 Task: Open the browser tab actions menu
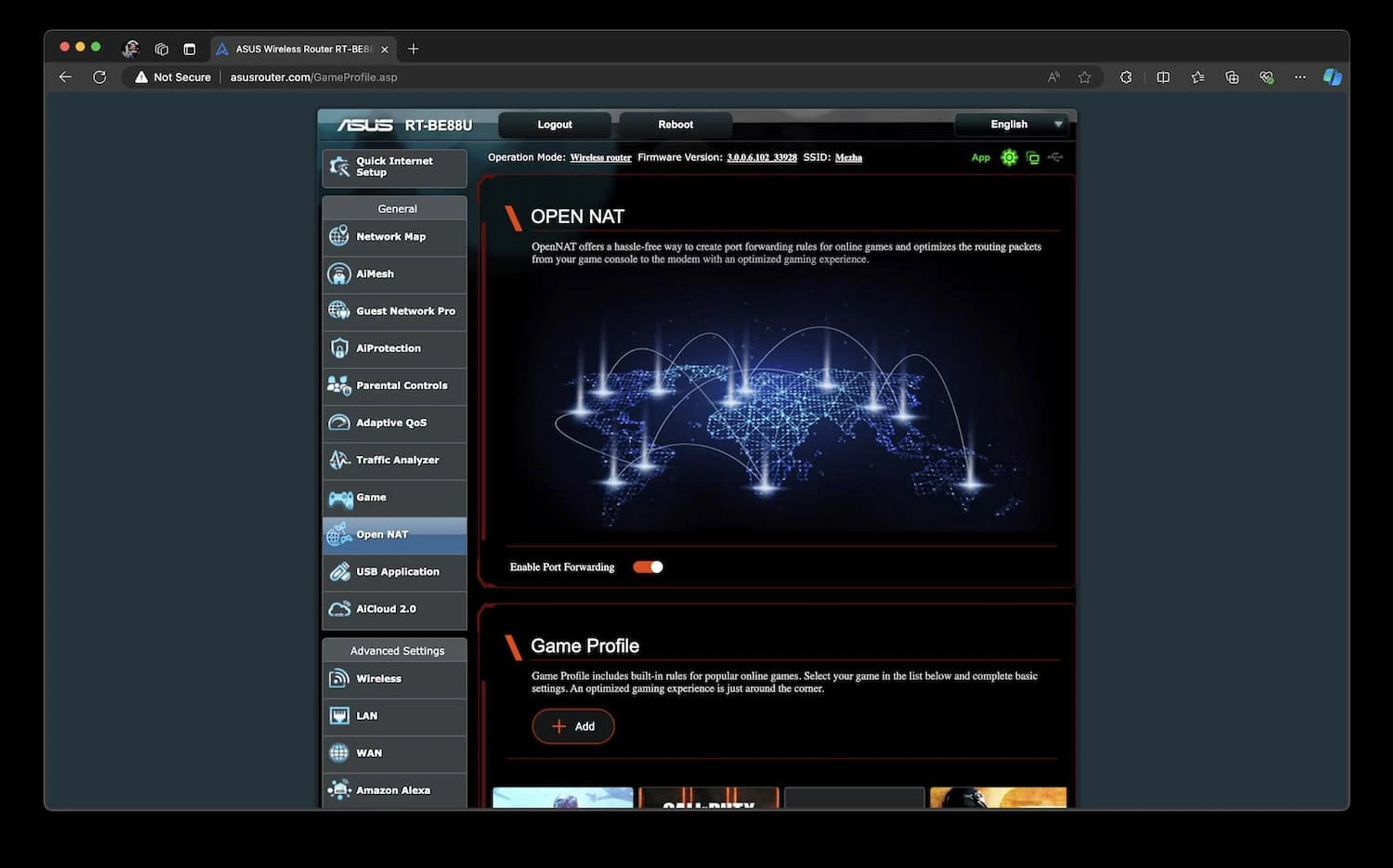click(x=189, y=49)
